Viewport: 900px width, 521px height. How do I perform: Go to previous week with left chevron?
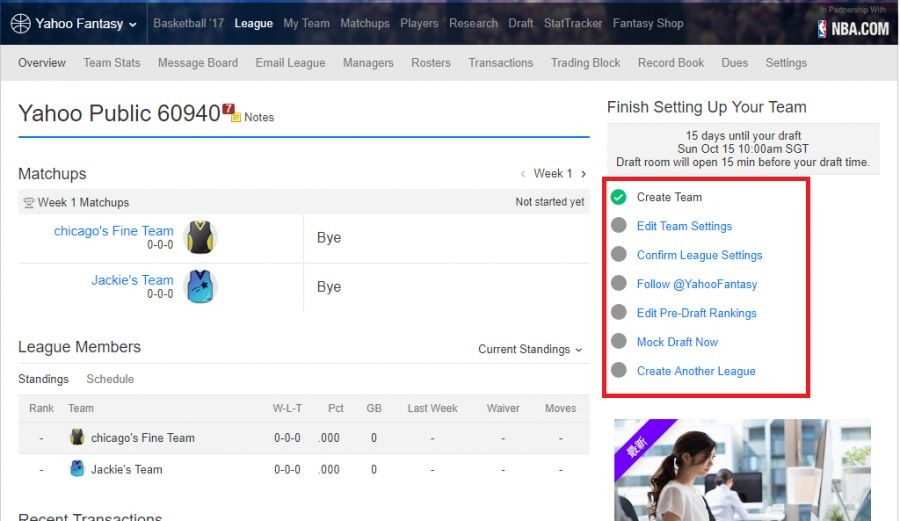click(x=523, y=174)
